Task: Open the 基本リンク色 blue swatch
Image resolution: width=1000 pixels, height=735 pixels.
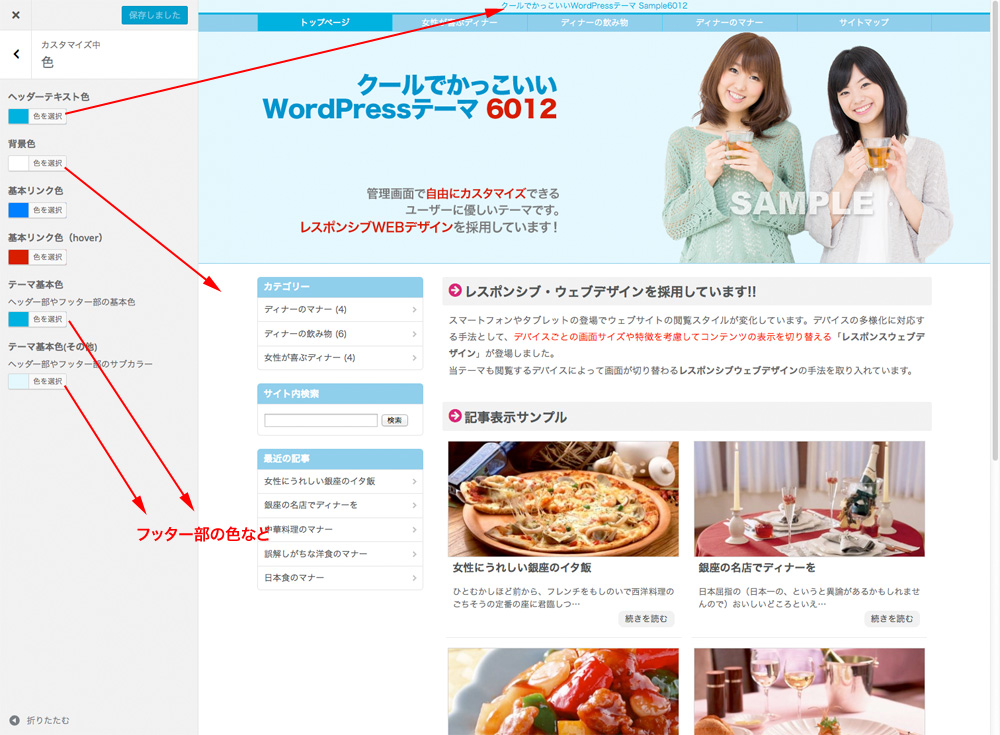Action: tap(18, 210)
